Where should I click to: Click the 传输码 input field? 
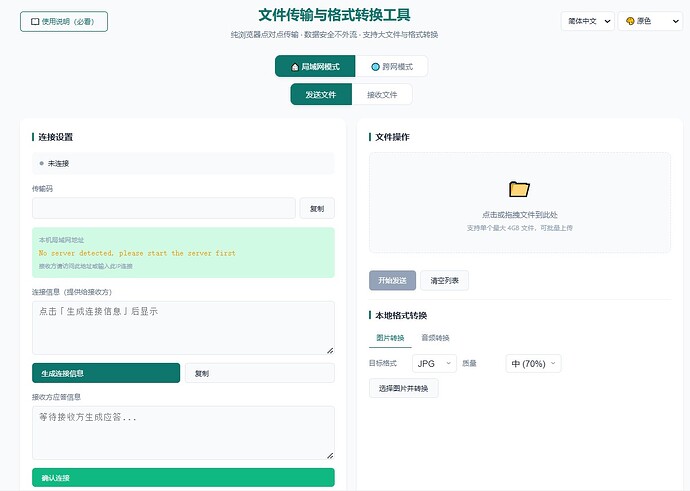[164, 209]
